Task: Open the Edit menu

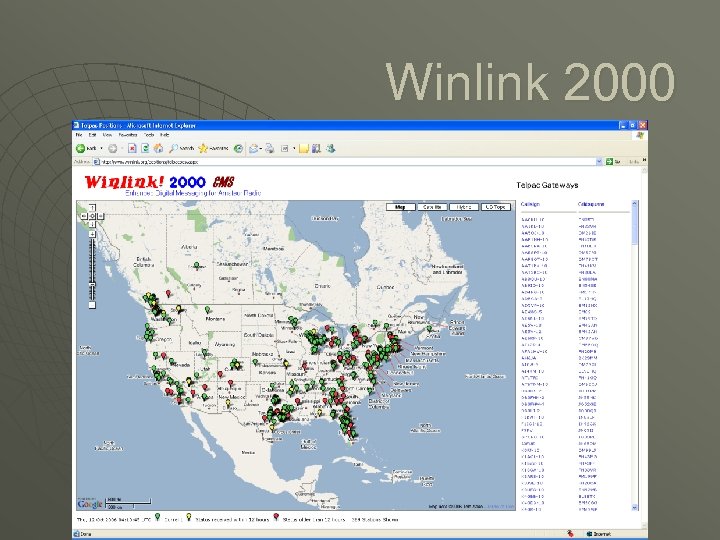Action: point(92,135)
